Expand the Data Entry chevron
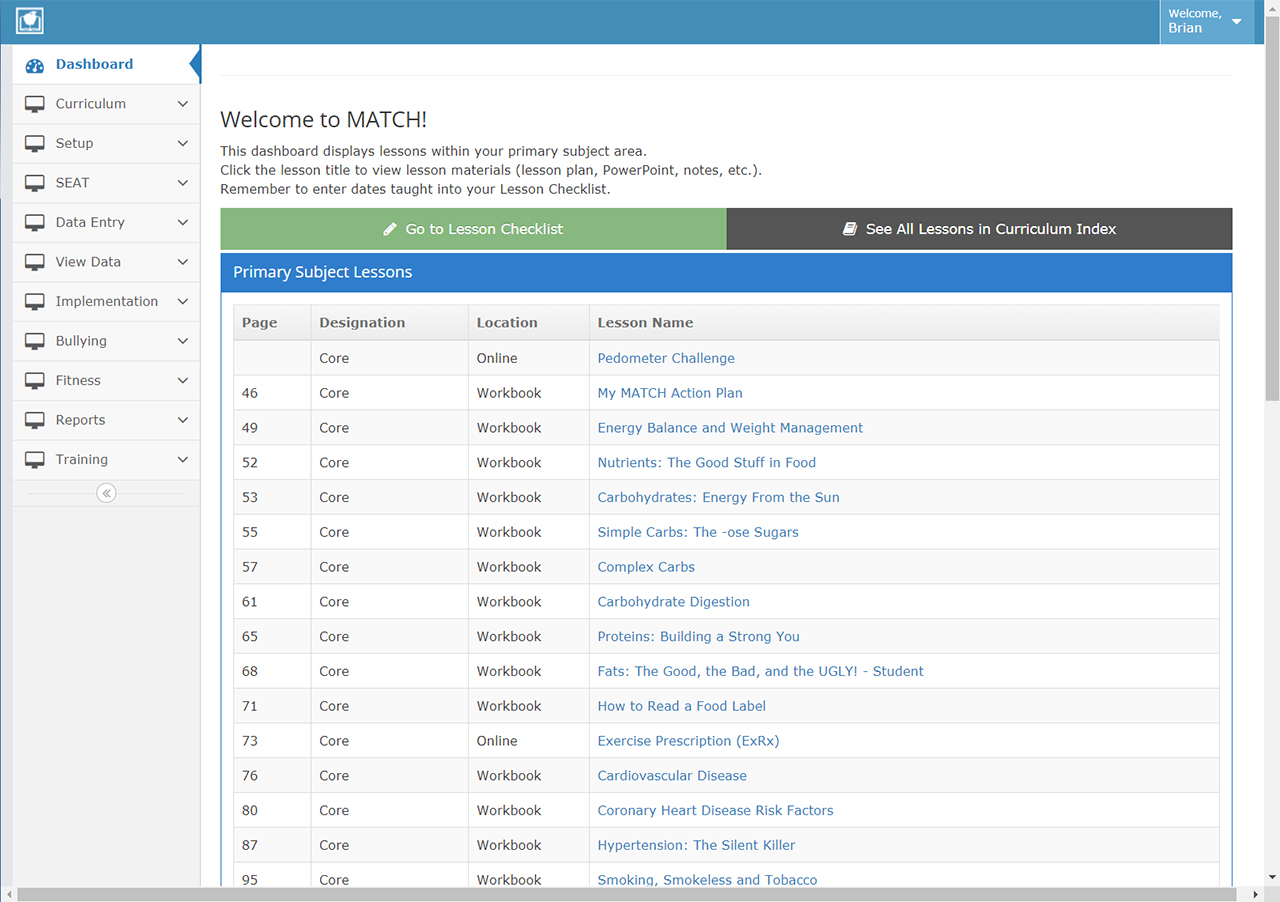 [182, 223]
